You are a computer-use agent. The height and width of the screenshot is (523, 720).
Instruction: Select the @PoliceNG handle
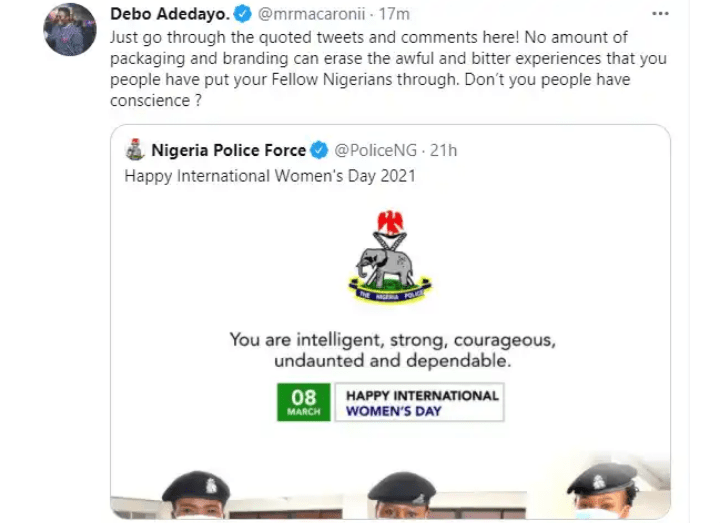pos(373,151)
